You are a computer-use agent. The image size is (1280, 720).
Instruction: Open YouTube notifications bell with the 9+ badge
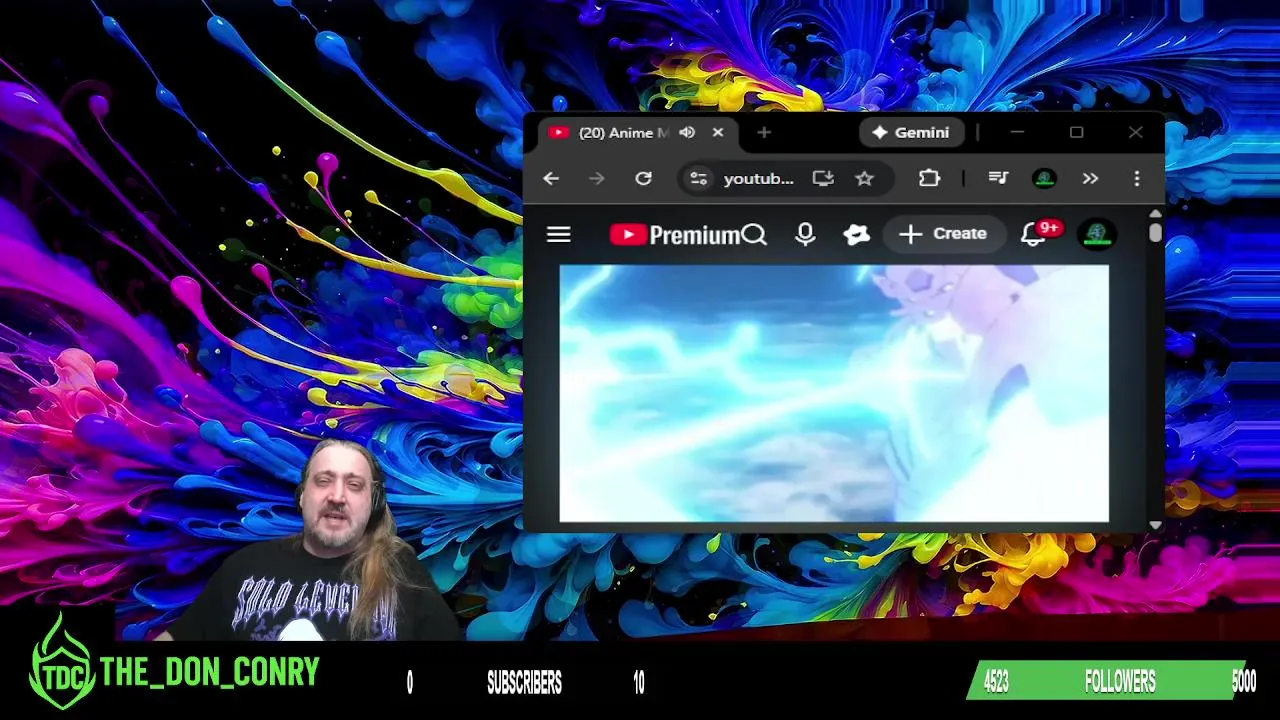pyautogui.click(x=1035, y=234)
